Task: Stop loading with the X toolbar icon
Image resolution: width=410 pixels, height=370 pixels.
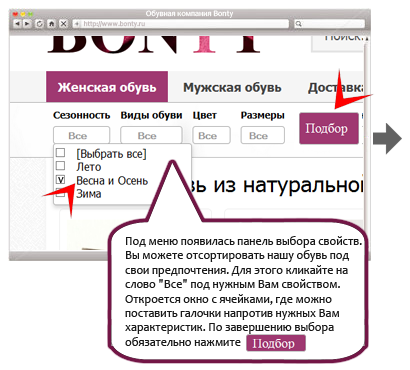Action: [x=63, y=24]
